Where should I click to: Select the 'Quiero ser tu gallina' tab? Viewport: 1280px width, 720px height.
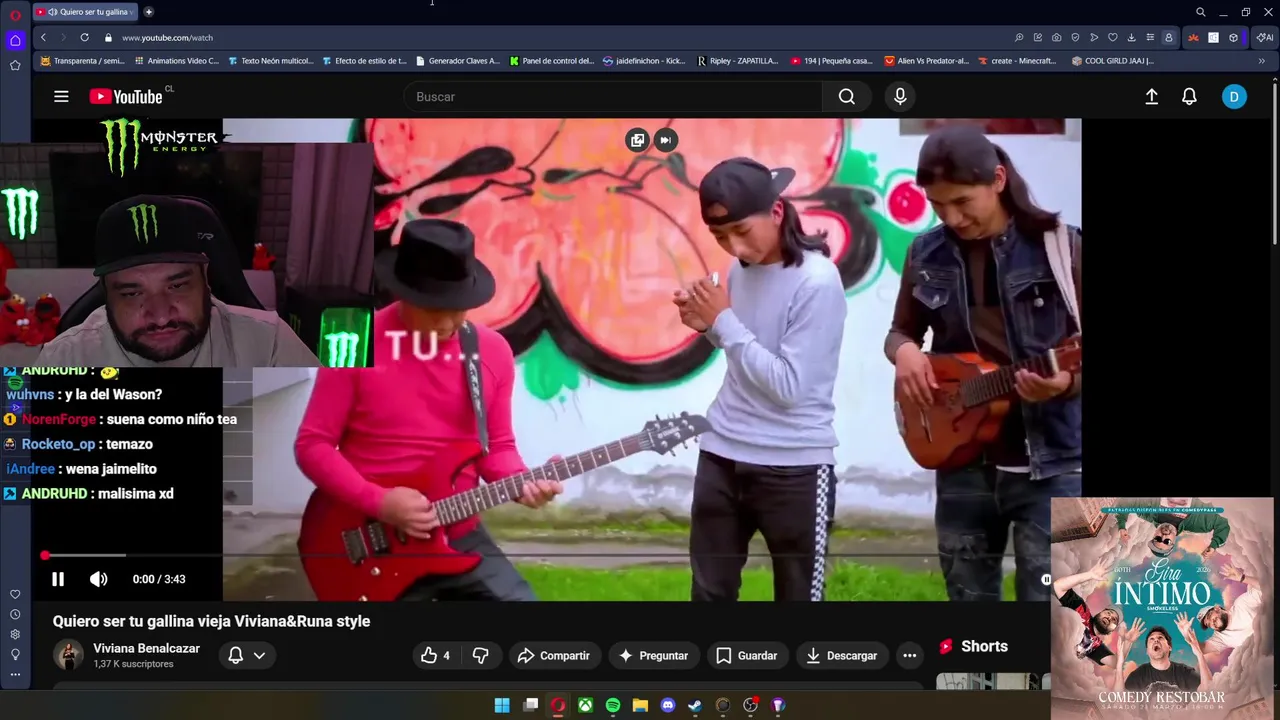87,12
